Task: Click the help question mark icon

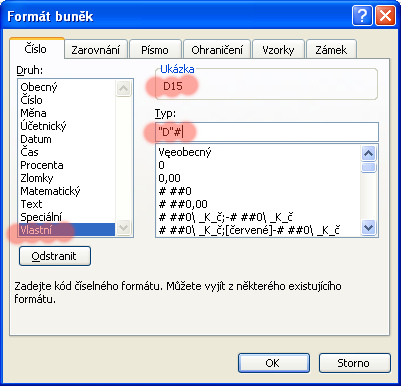Action: [x=362, y=16]
